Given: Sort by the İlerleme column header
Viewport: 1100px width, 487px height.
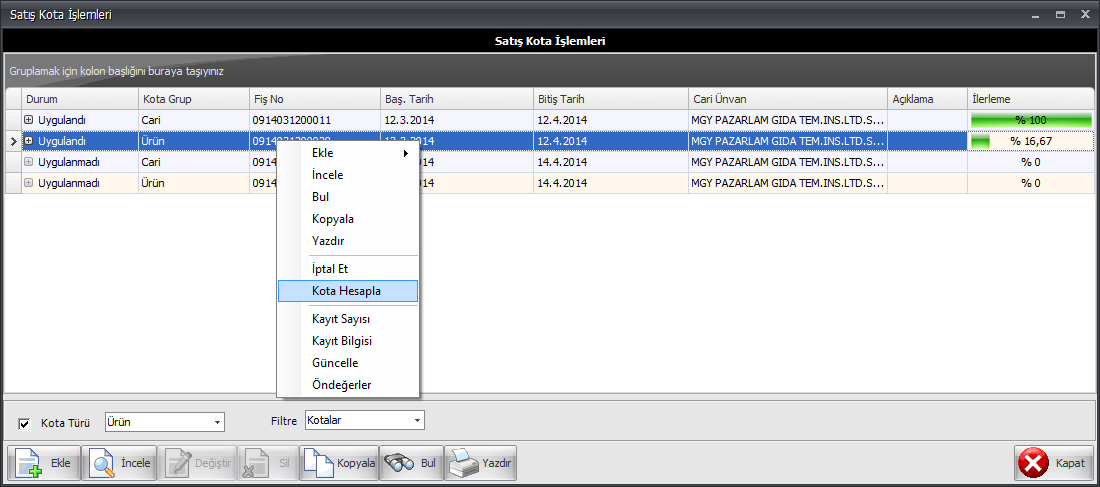Looking at the screenshot, I should 1031,99.
